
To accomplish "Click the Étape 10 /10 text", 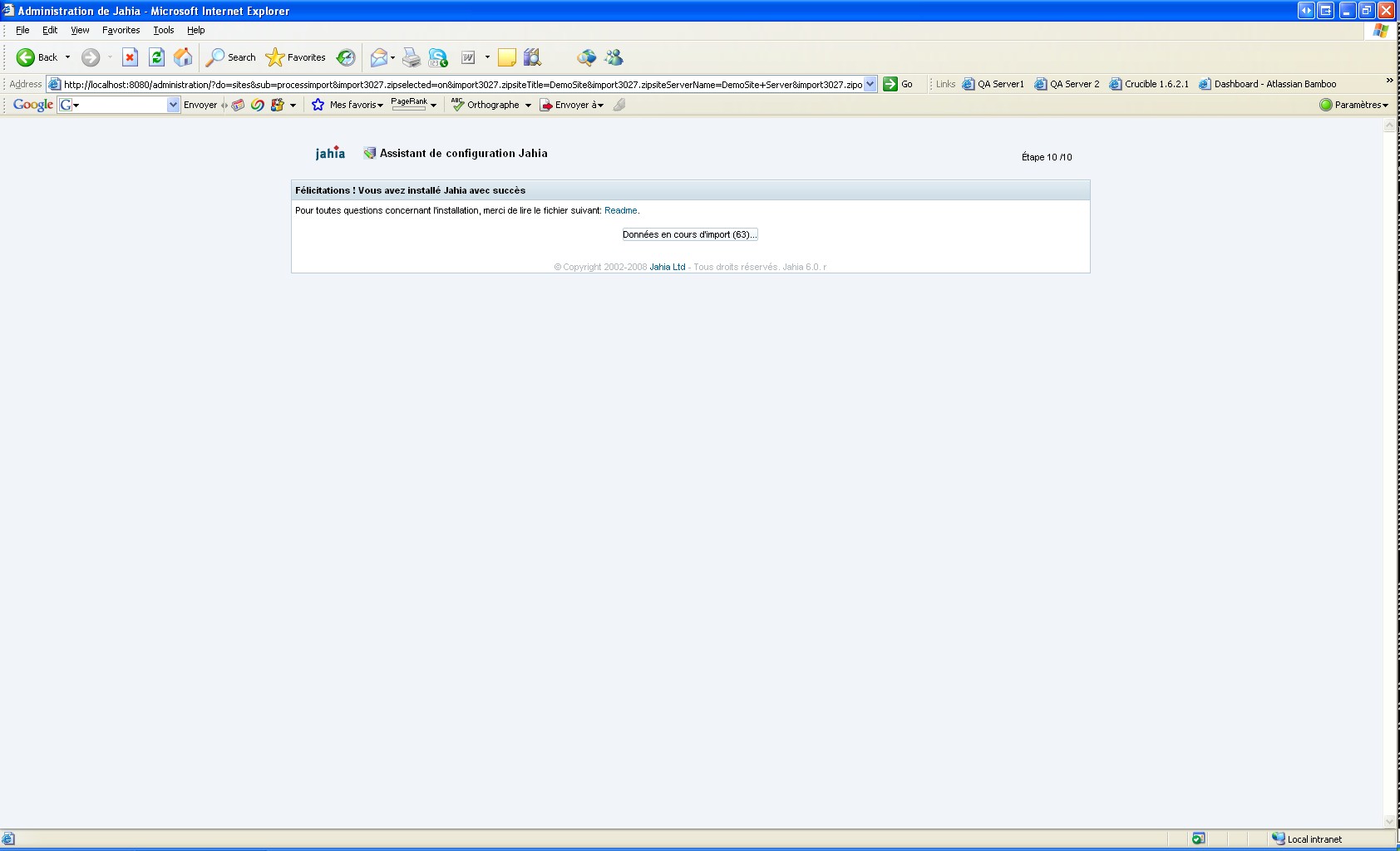I will pos(1047,157).
